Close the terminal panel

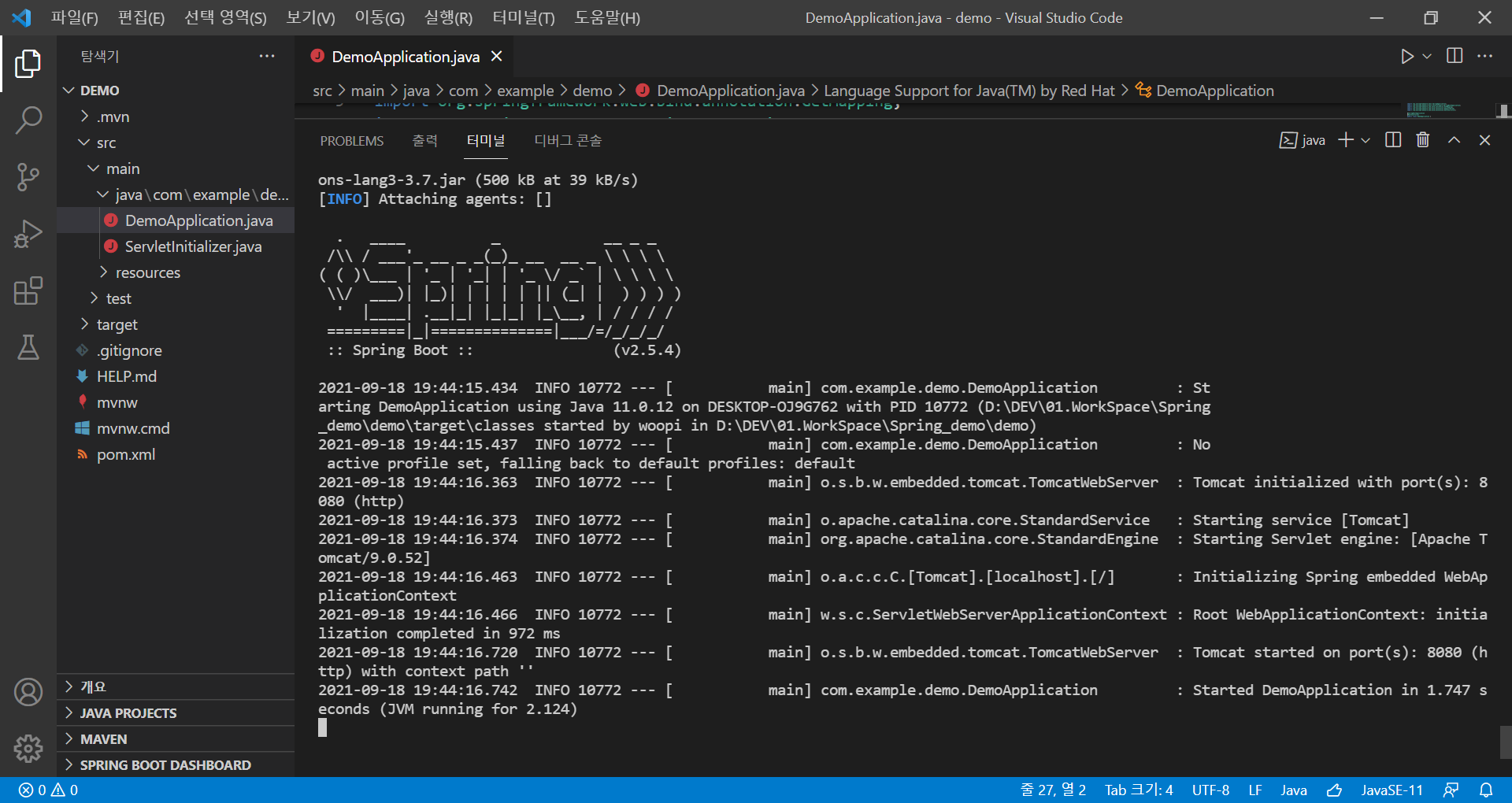coord(1484,139)
